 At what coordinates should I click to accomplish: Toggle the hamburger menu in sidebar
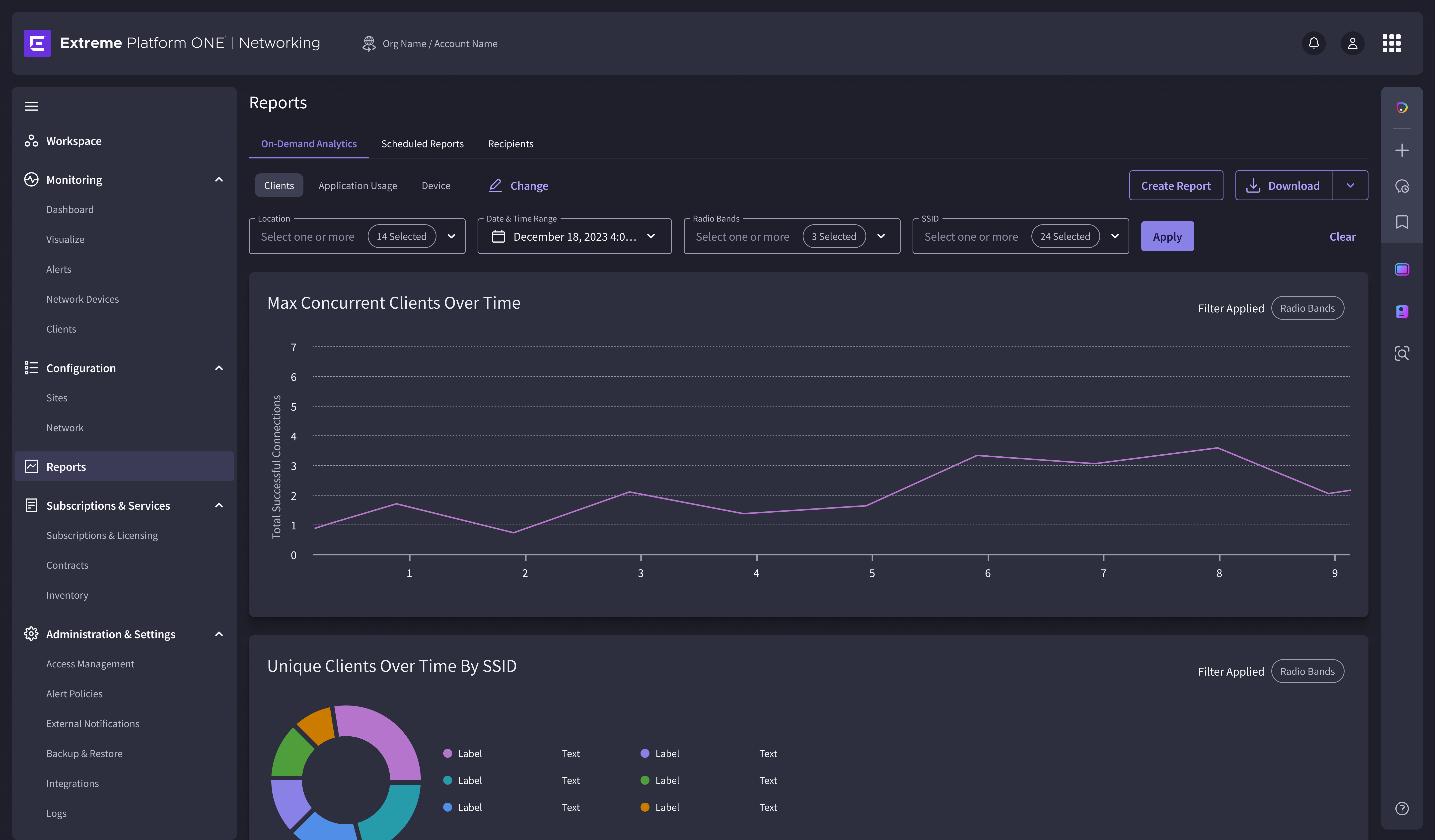[31, 106]
